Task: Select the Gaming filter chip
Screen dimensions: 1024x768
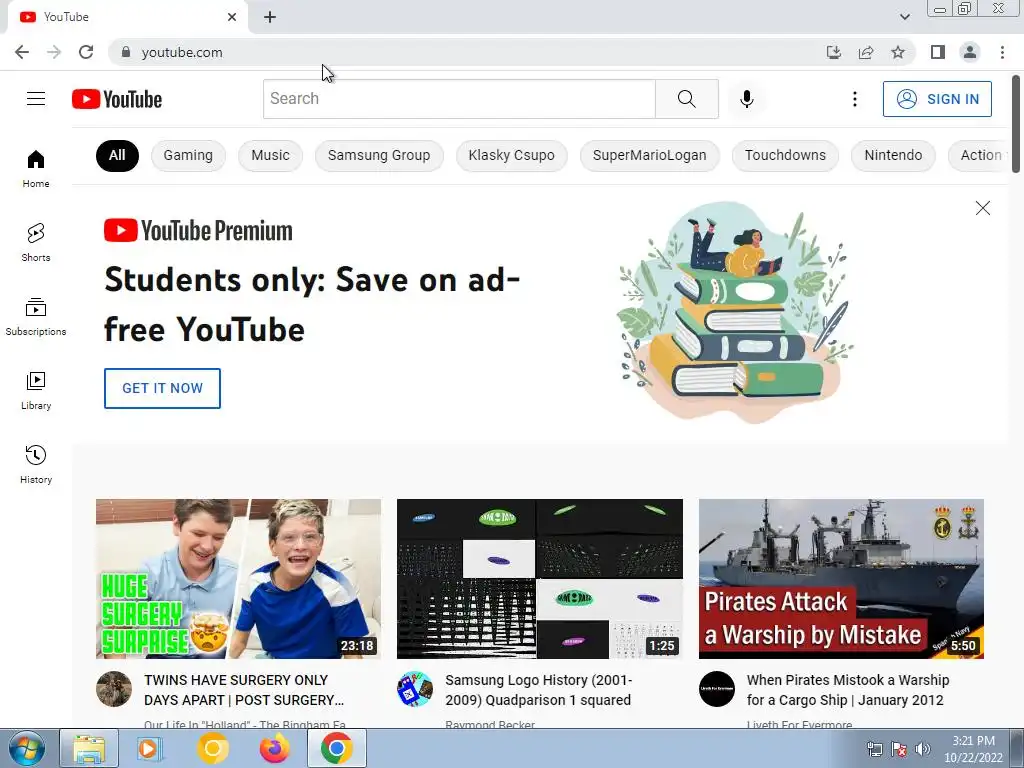Action: coord(188,155)
